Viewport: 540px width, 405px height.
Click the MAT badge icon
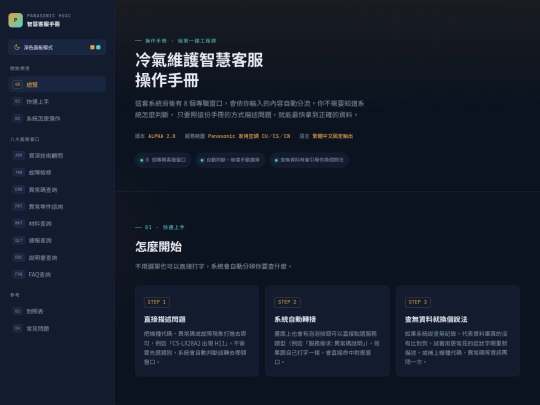19,223
